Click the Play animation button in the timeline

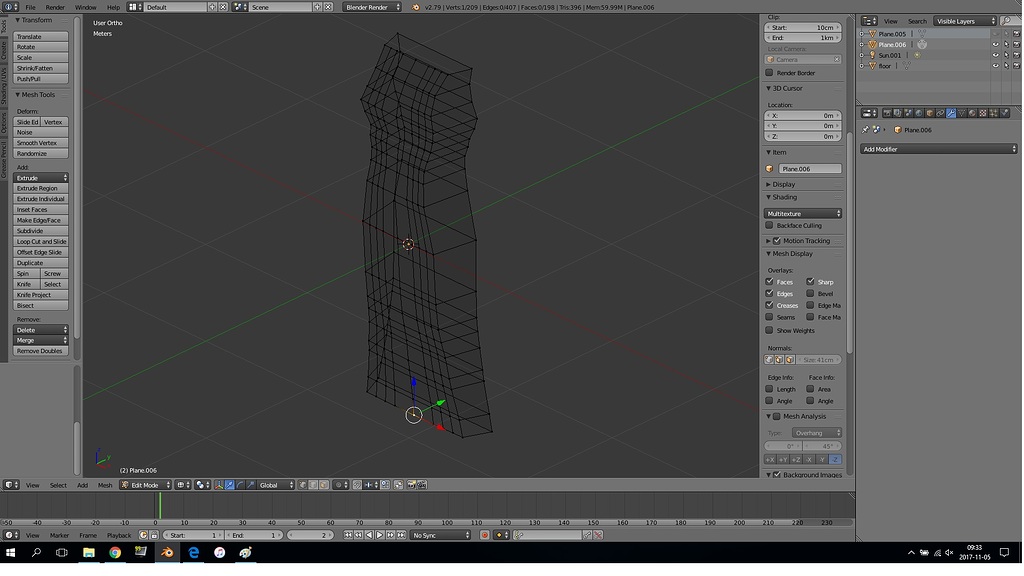click(x=379, y=535)
